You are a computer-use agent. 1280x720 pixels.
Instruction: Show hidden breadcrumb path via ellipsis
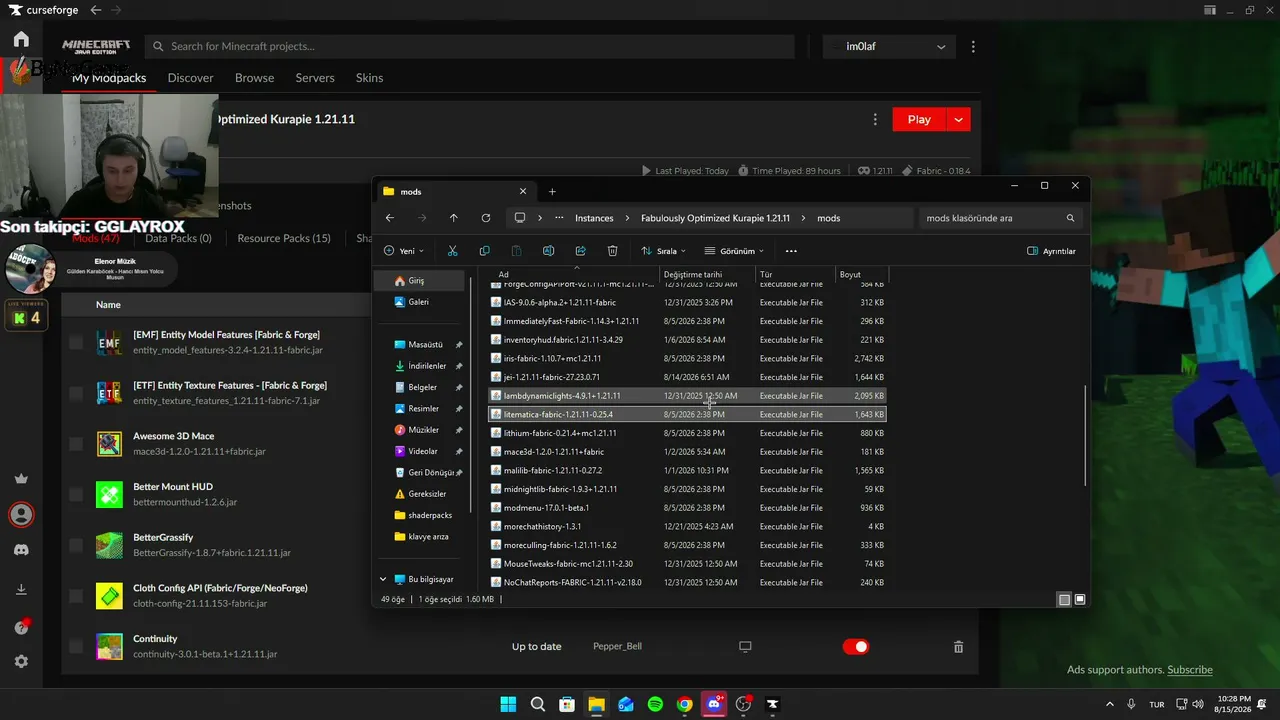(559, 218)
